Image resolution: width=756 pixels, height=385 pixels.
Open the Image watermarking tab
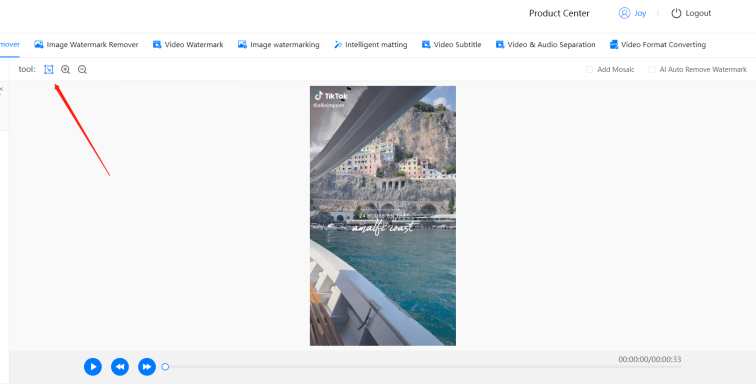[x=278, y=44]
